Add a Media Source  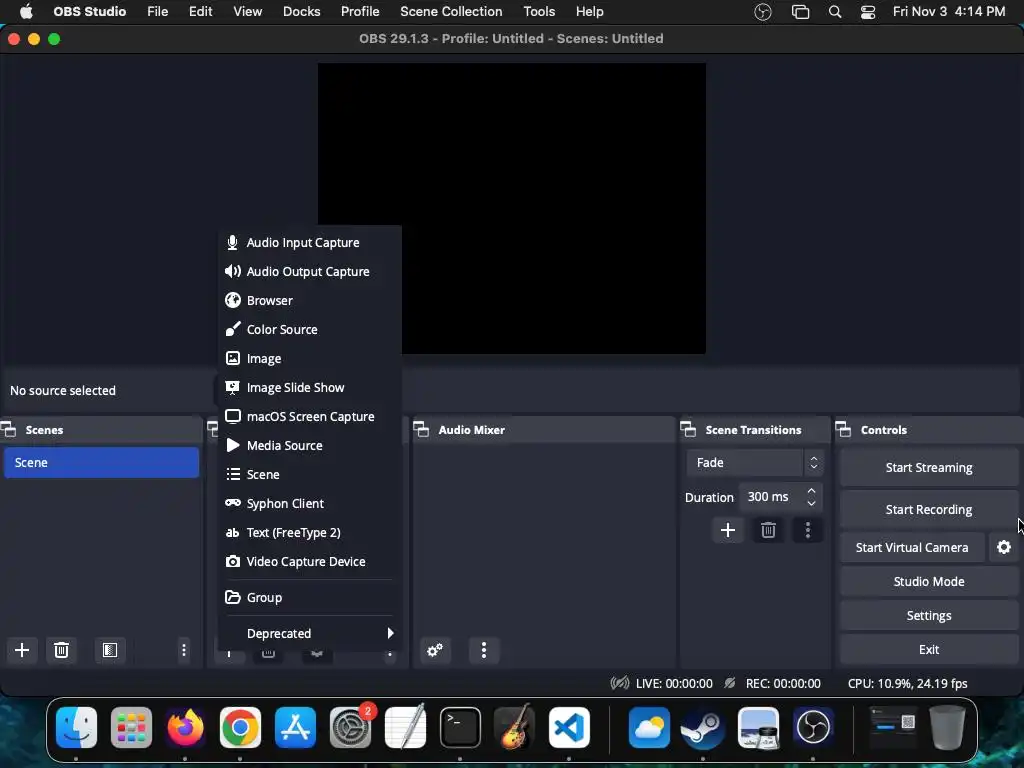point(310,445)
